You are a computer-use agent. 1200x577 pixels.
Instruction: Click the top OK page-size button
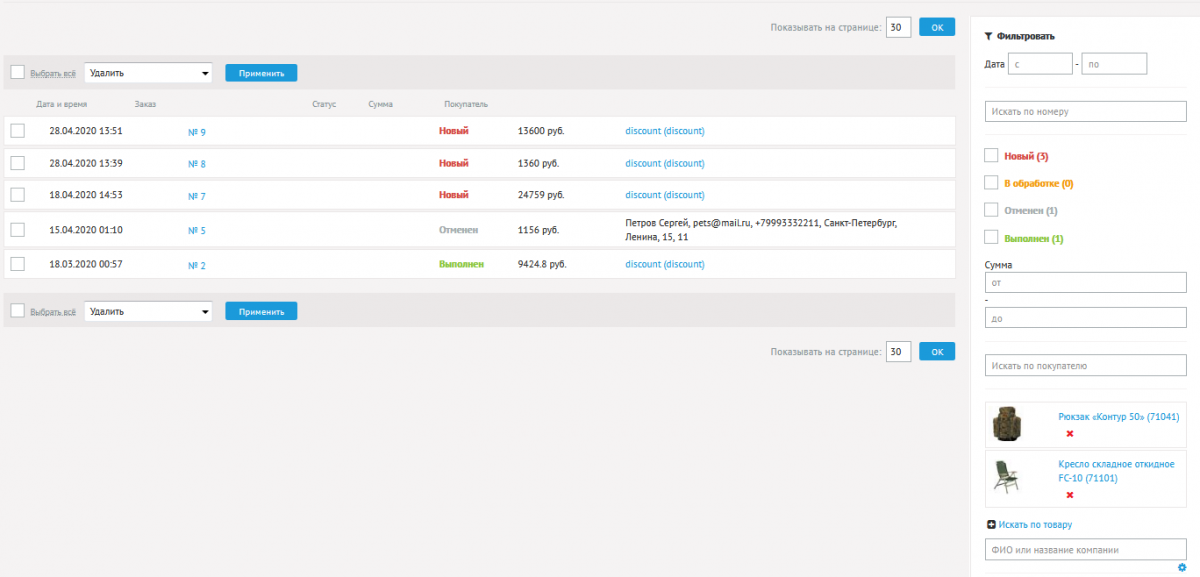tap(937, 28)
